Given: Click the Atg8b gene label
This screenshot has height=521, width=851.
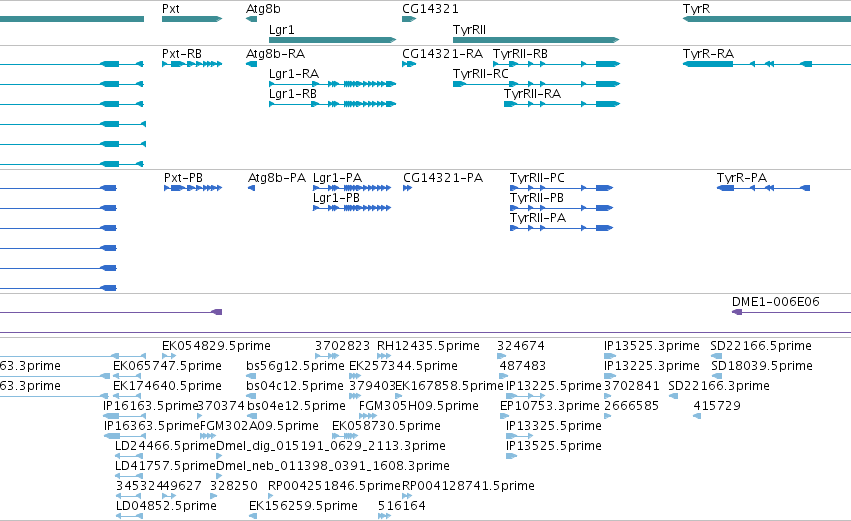Looking at the screenshot, I should click(263, 9).
